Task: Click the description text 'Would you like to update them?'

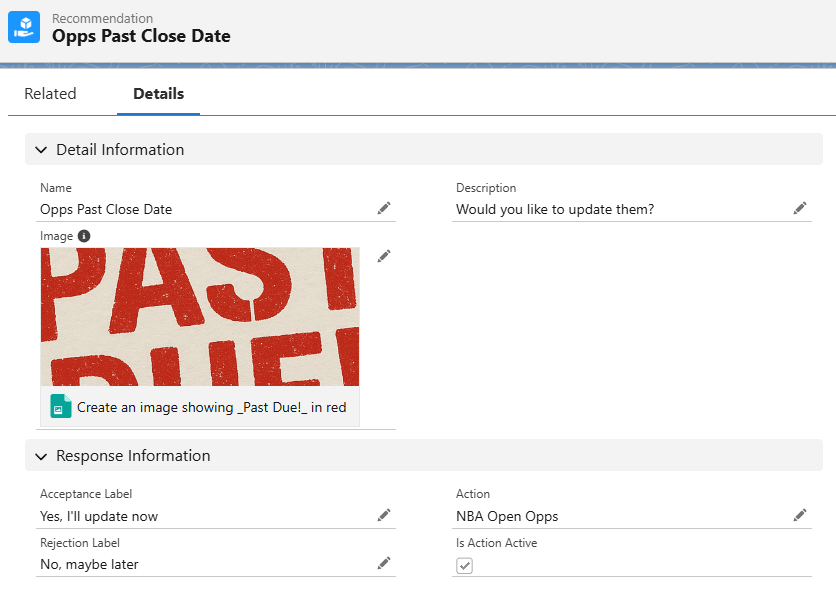Action: point(555,210)
